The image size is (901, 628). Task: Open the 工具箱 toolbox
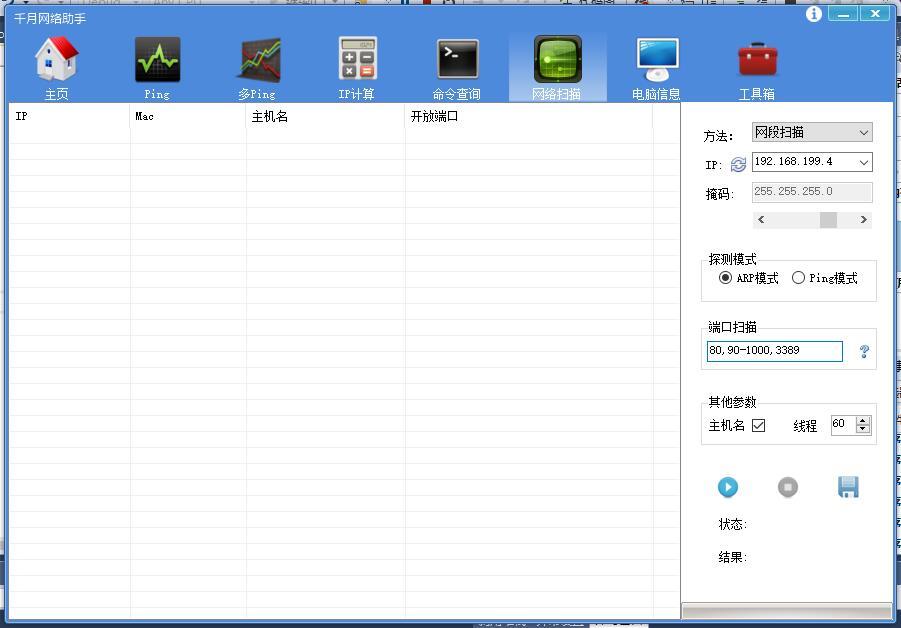point(757,62)
